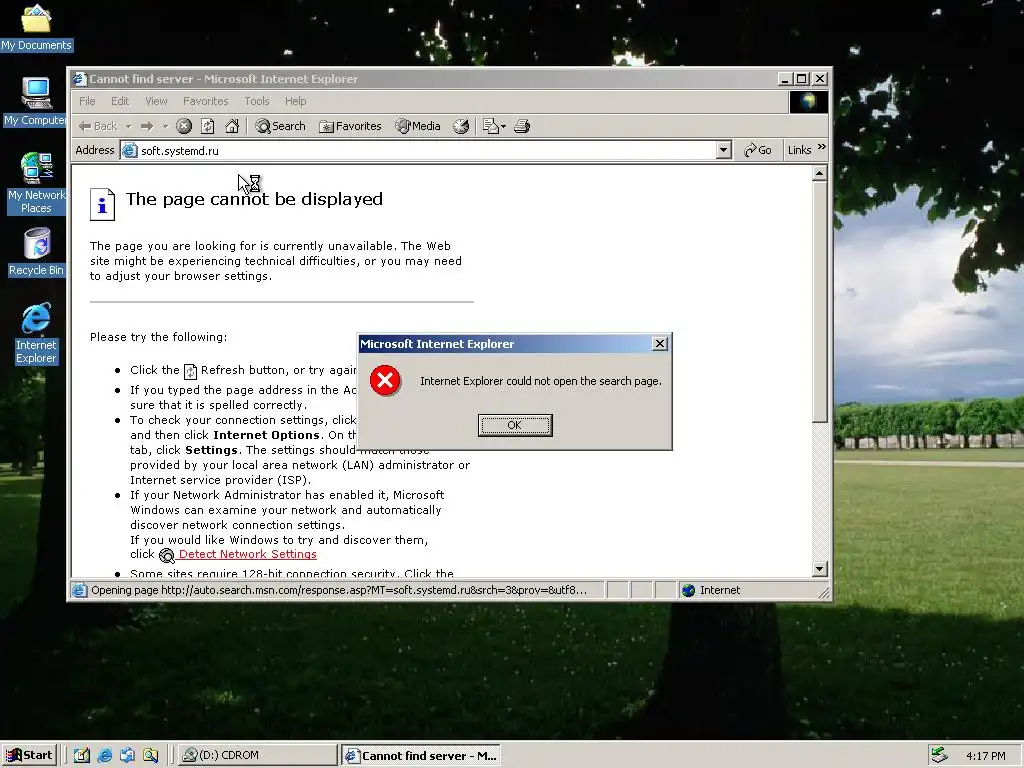Close the Microsoft Internet Explorer error dialog

pos(660,344)
